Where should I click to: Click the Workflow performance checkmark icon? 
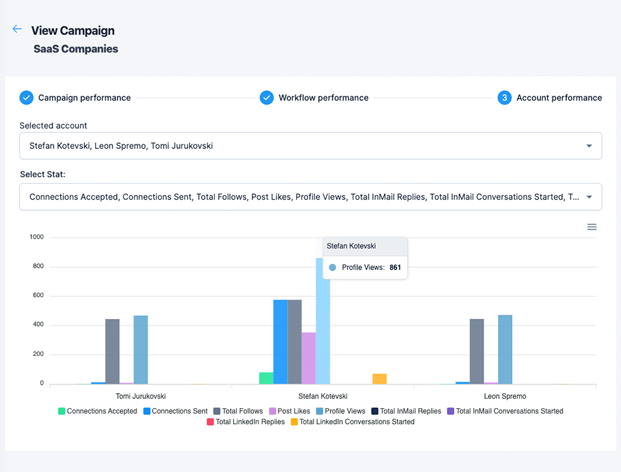[267, 98]
